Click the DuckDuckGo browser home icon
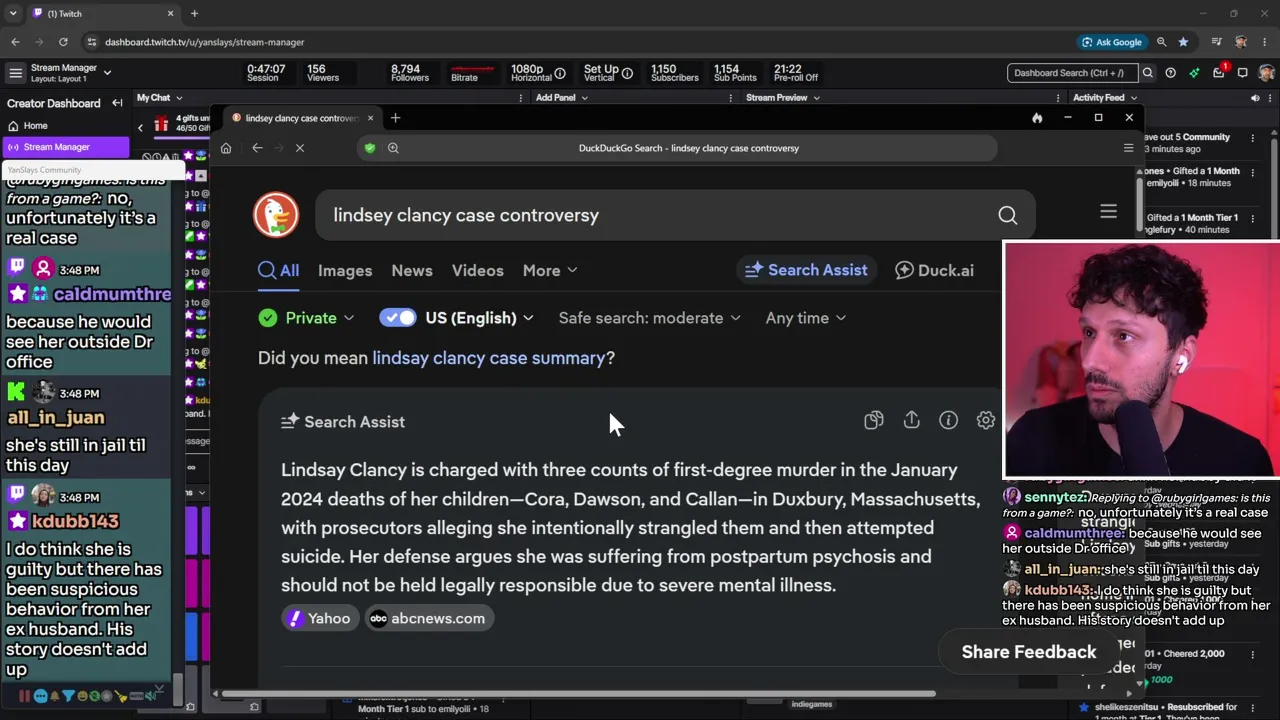This screenshot has height=720, width=1280. 226,148
